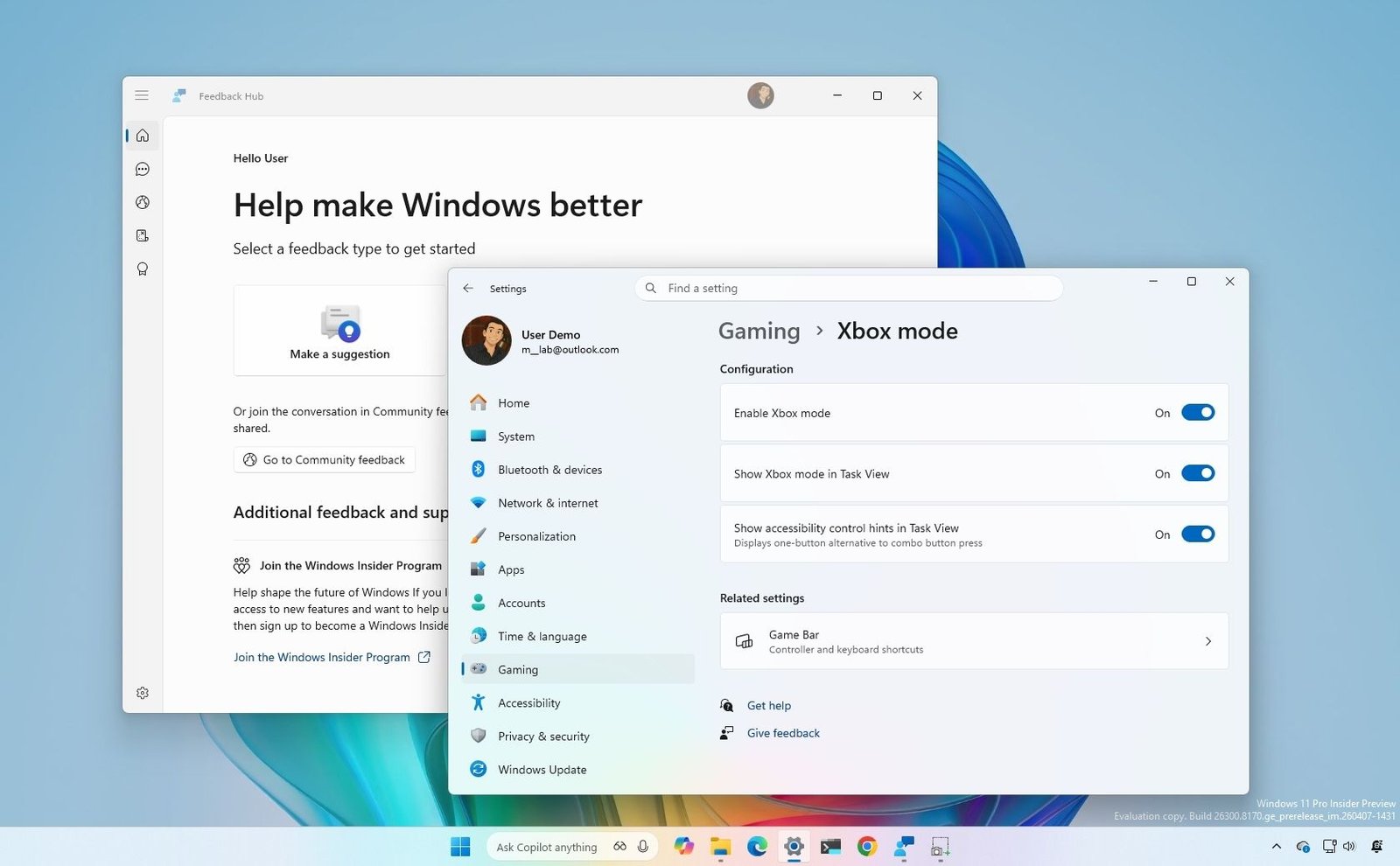1400x866 pixels.
Task: Click the Achievements badge icon in sidebar
Action: click(143, 269)
